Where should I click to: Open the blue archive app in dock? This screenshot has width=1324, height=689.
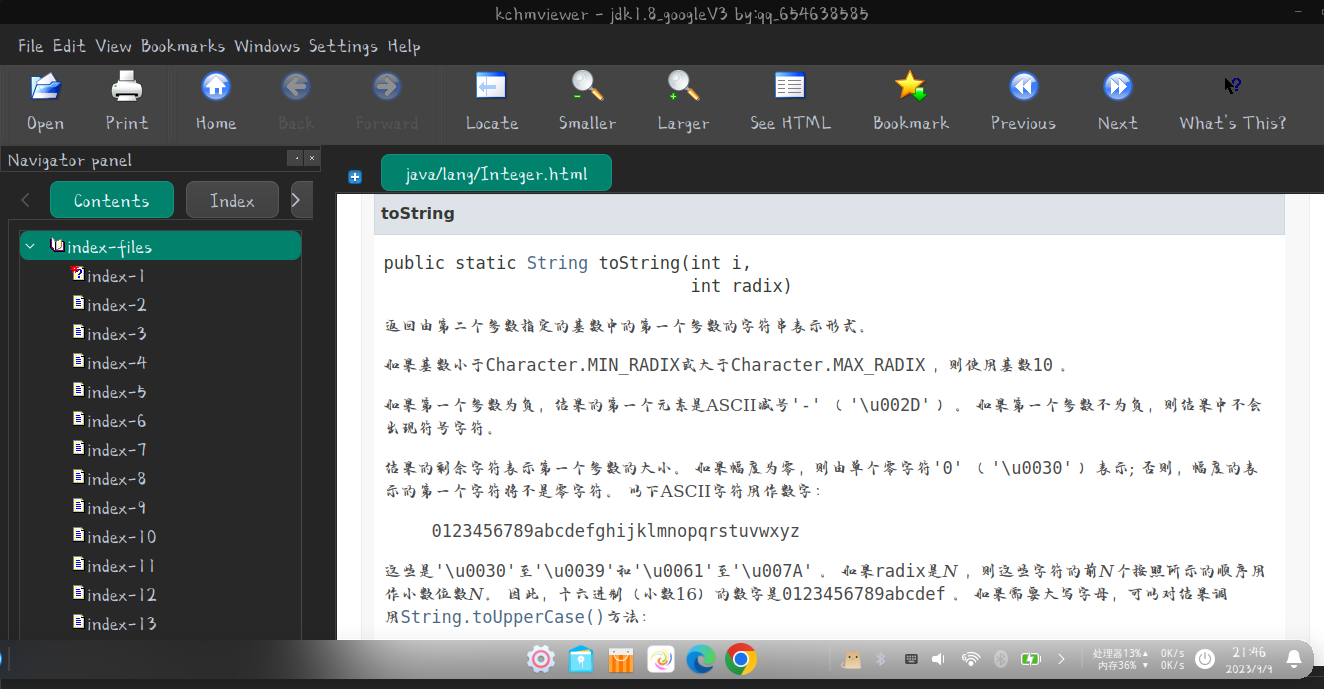click(581, 659)
